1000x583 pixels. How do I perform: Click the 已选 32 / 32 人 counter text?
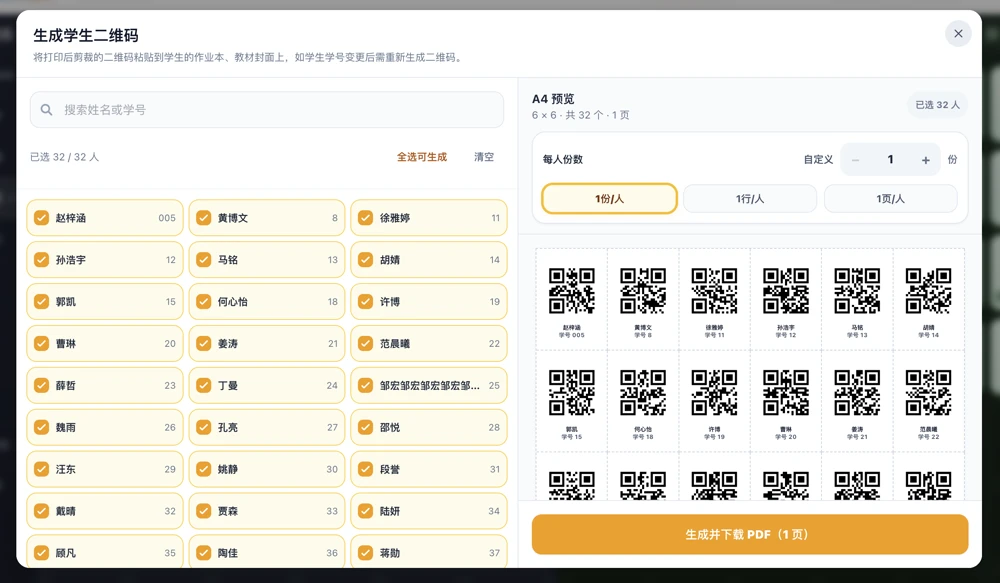(64, 157)
